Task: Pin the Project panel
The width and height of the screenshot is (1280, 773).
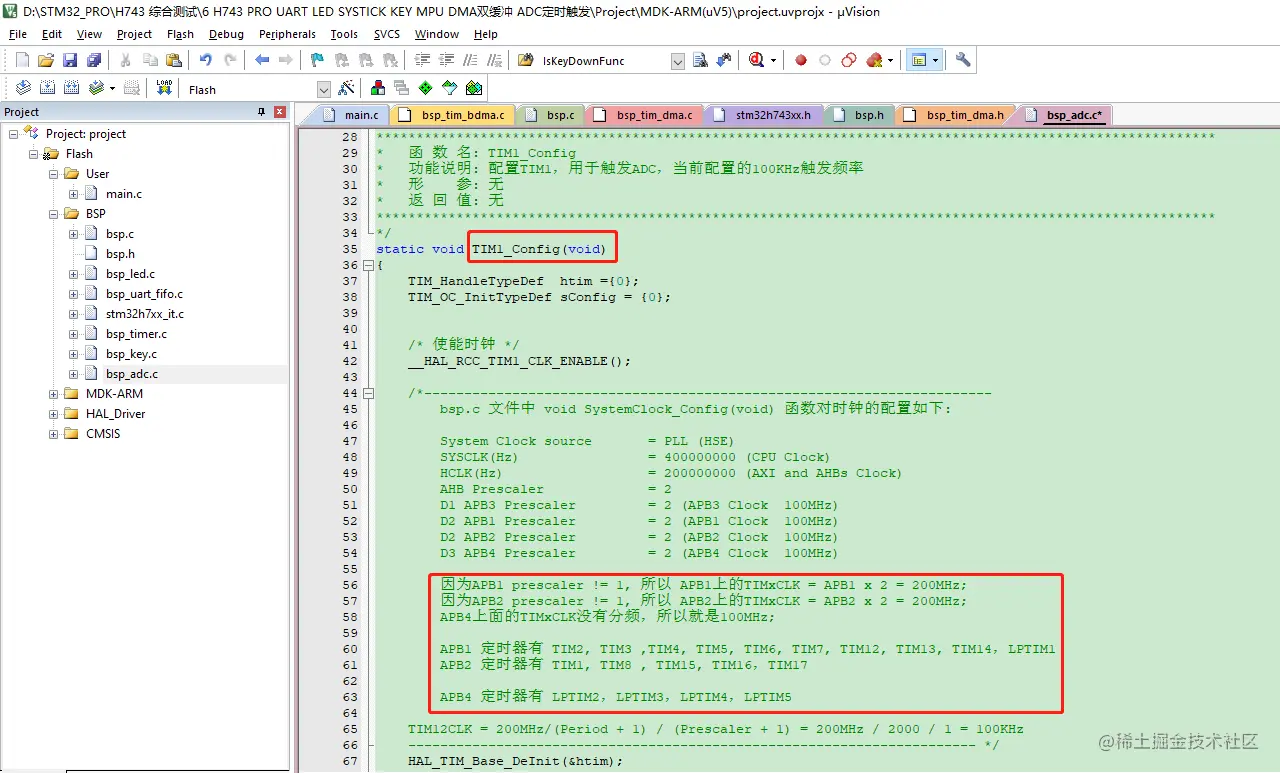Action: coord(262,112)
